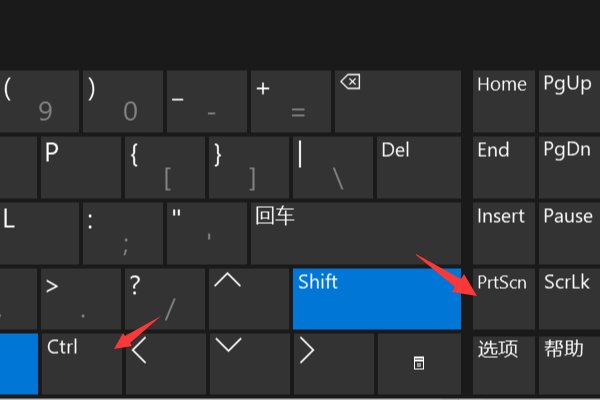Tap the up arrow key
Image resolution: width=600 pixels, height=400 pixels.
click(248, 298)
